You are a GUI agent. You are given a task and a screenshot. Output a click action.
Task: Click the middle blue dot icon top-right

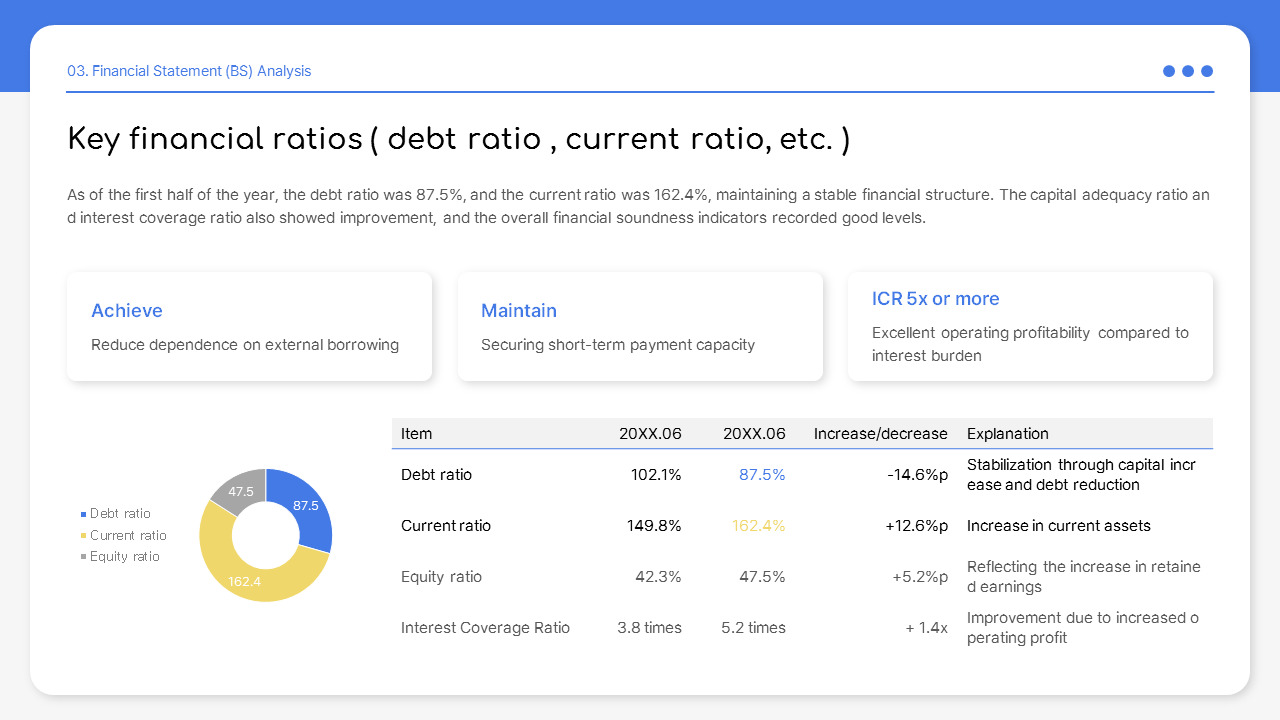tap(1188, 71)
